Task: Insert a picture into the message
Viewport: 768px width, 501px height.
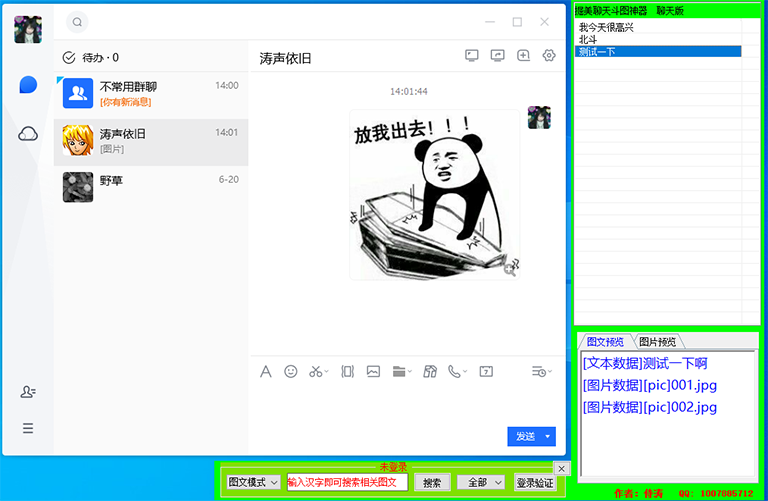Action: click(373, 372)
